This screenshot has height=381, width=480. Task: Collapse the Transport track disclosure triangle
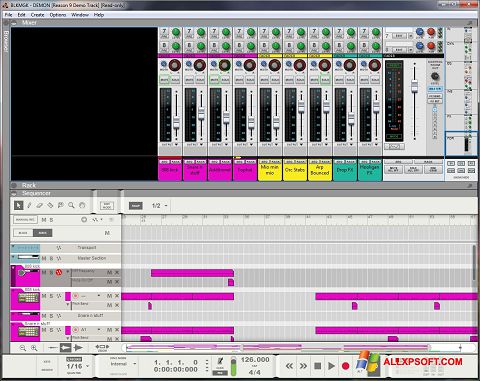(13, 247)
